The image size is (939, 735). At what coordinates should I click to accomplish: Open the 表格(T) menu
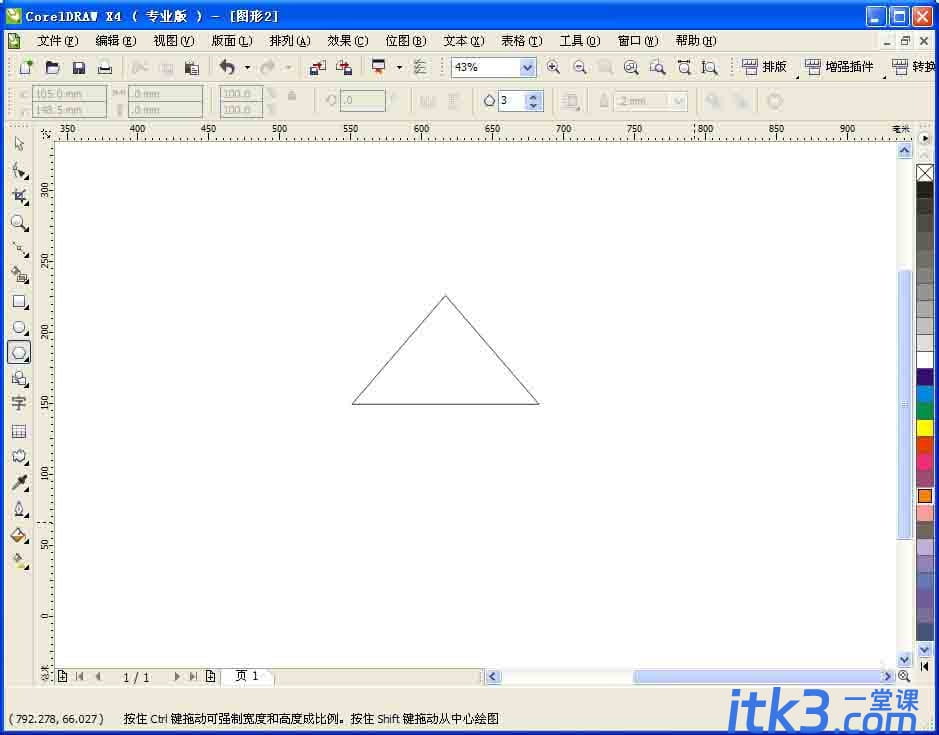click(x=522, y=41)
